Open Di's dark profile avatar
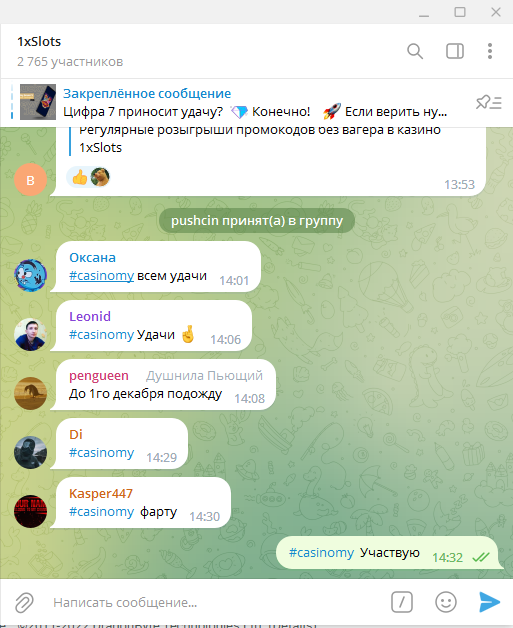The width and height of the screenshot is (513, 628). 30,453
